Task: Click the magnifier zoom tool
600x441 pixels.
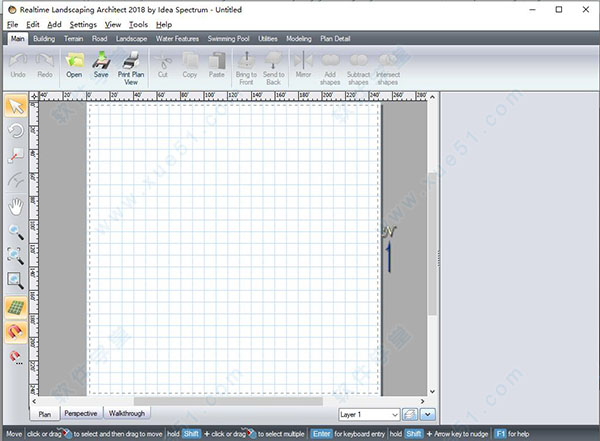Action: coord(16,231)
